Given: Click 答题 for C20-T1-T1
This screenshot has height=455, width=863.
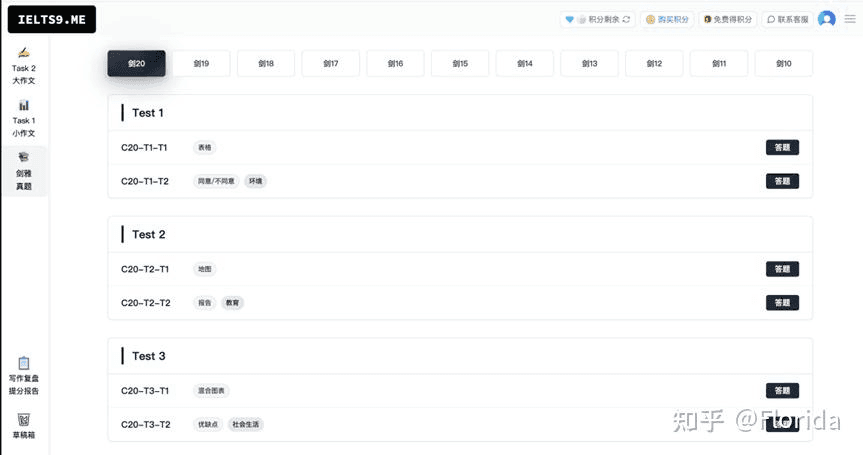Looking at the screenshot, I should click(782, 148).
